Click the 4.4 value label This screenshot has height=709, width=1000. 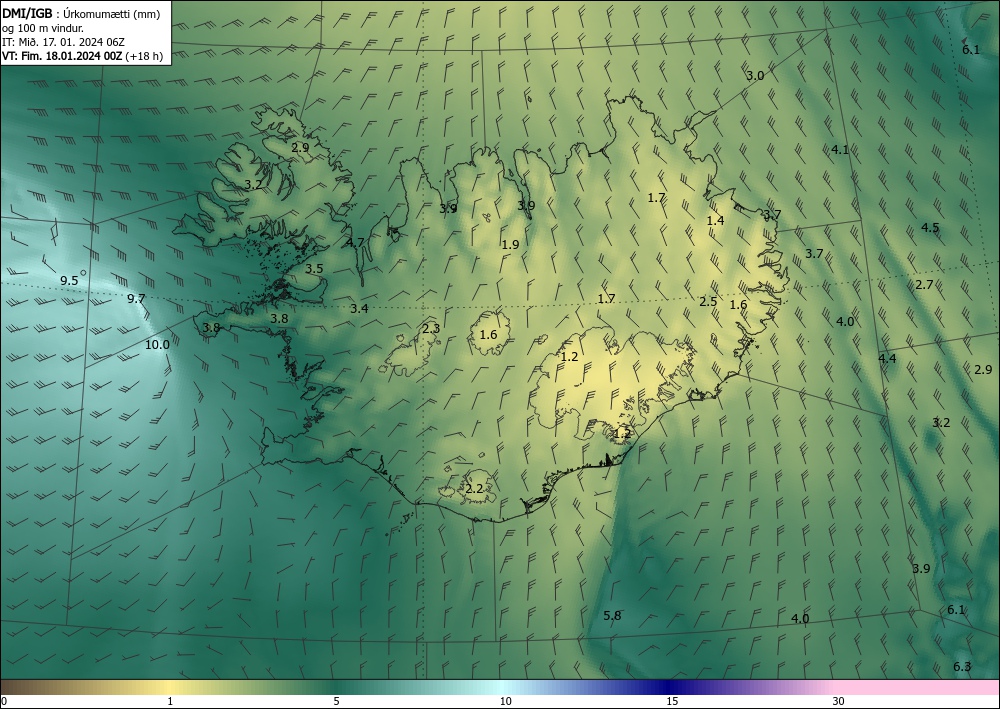click(x=887, y=359)
